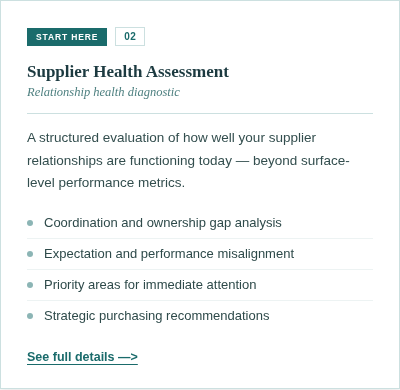The height and width of the screenshot is (390, 400).
Task: Click bullet dot beside Strategic purchasing item
Action: [30, 316]
